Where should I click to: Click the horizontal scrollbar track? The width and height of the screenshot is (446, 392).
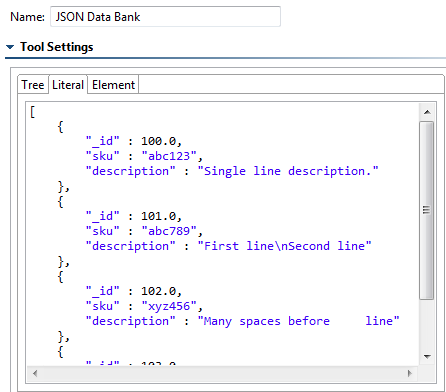(x=222, y=373)
